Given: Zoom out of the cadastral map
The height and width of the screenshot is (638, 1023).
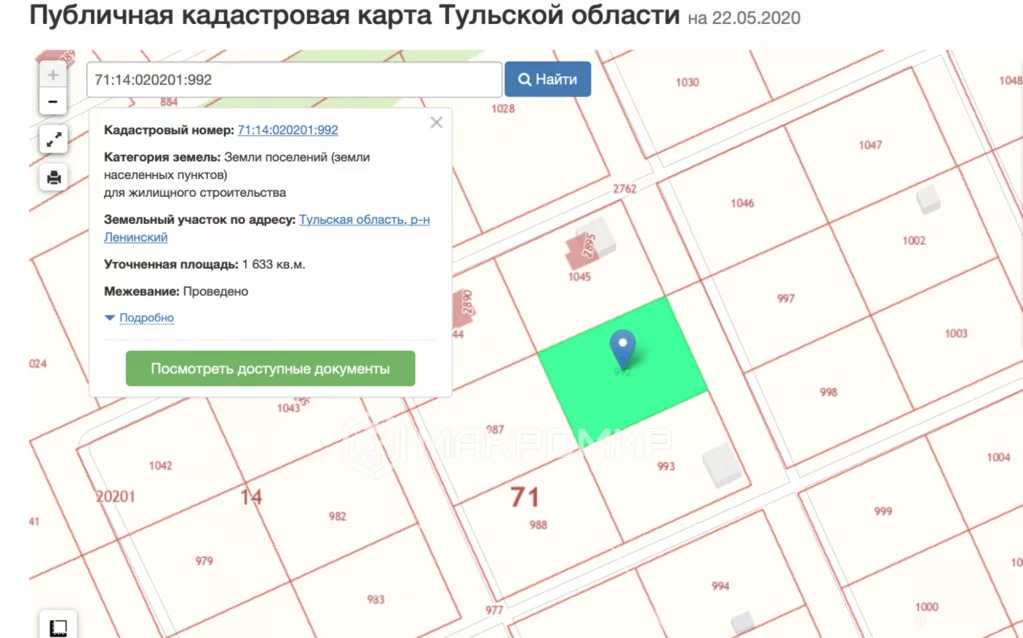Looking at the screenshot, I should [53, 101].
